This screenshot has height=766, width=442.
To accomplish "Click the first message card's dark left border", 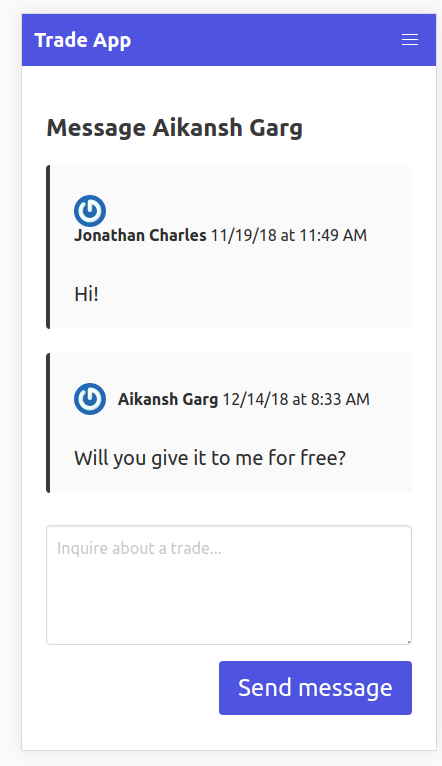I will coord(48,247).
